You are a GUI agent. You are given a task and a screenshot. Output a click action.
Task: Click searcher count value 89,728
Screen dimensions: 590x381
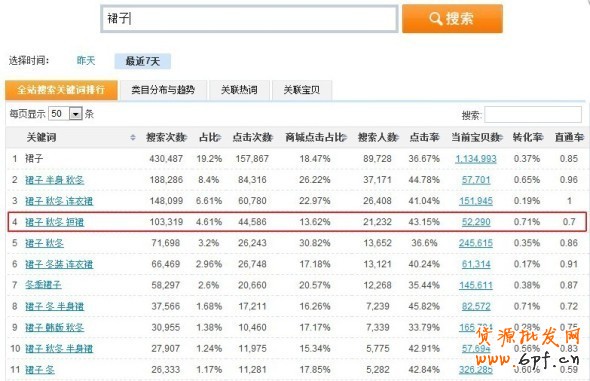(377, 159)
